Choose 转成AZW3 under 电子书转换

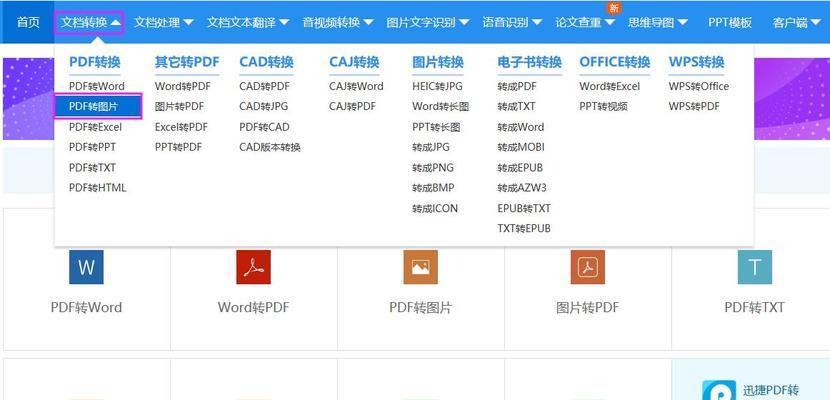(522, 188)
